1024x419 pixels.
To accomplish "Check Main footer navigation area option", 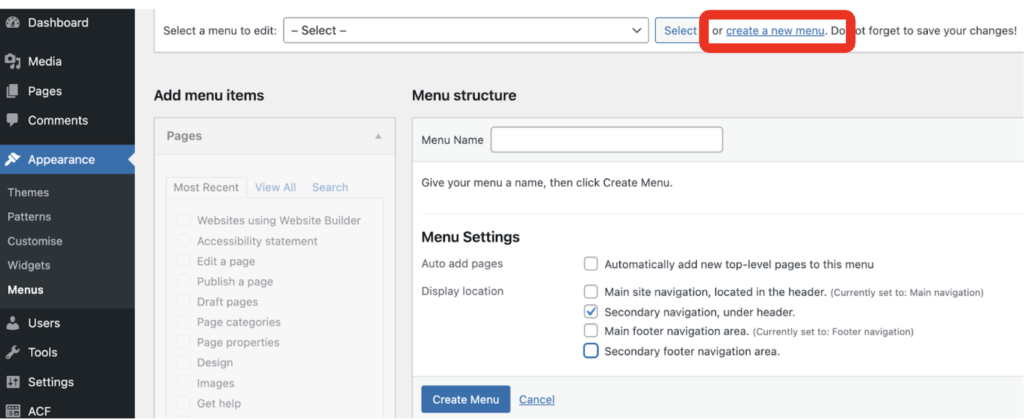I will [x=591, y=331].
